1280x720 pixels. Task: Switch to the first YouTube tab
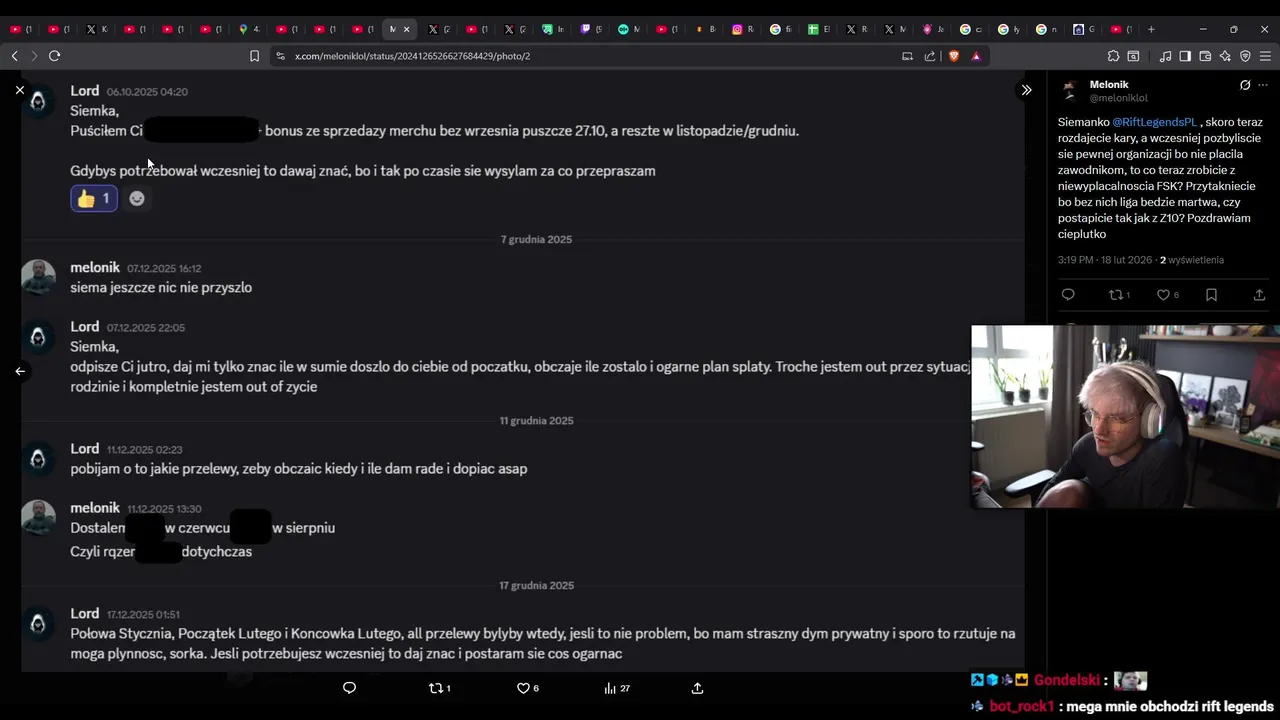click(x=21, y=29)
